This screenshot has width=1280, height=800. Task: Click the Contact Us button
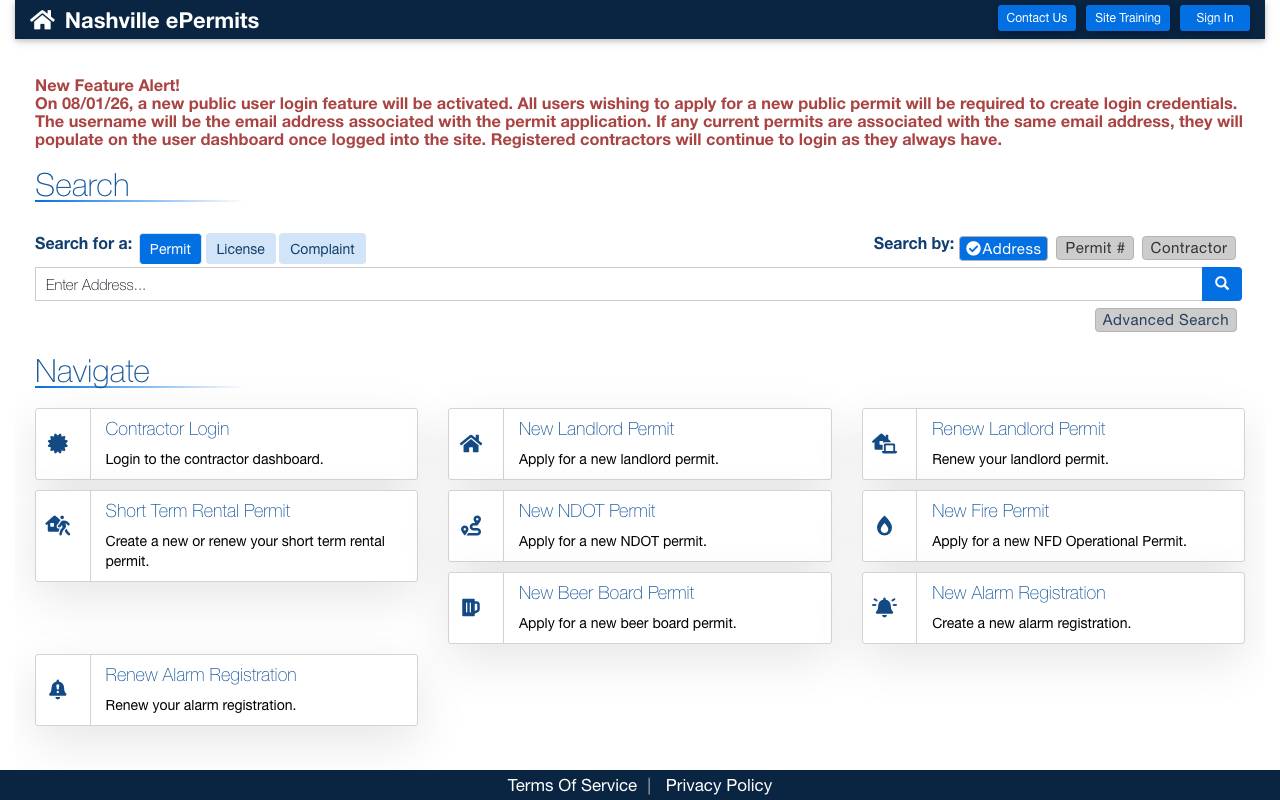tap(1036, 18)
